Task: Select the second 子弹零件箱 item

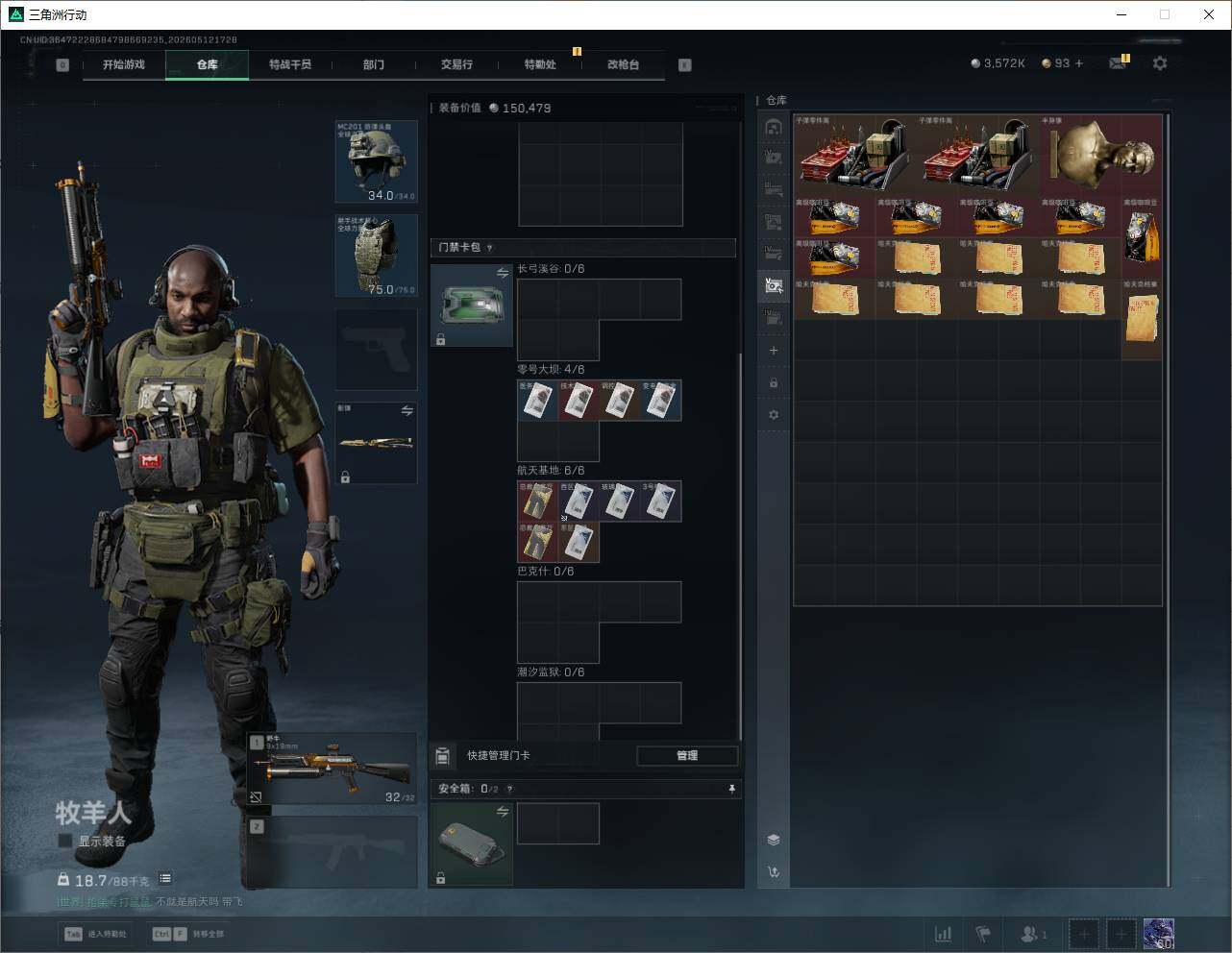Action: coord(978,155)
